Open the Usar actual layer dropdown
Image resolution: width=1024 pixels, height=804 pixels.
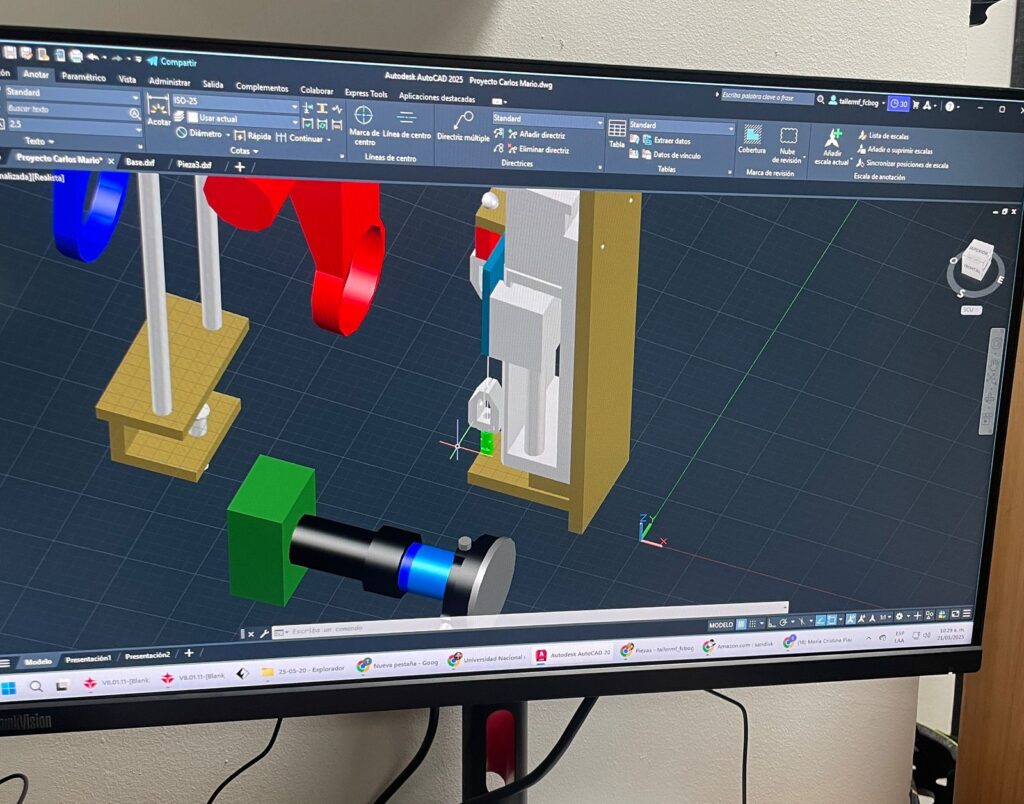click(242, 120)
